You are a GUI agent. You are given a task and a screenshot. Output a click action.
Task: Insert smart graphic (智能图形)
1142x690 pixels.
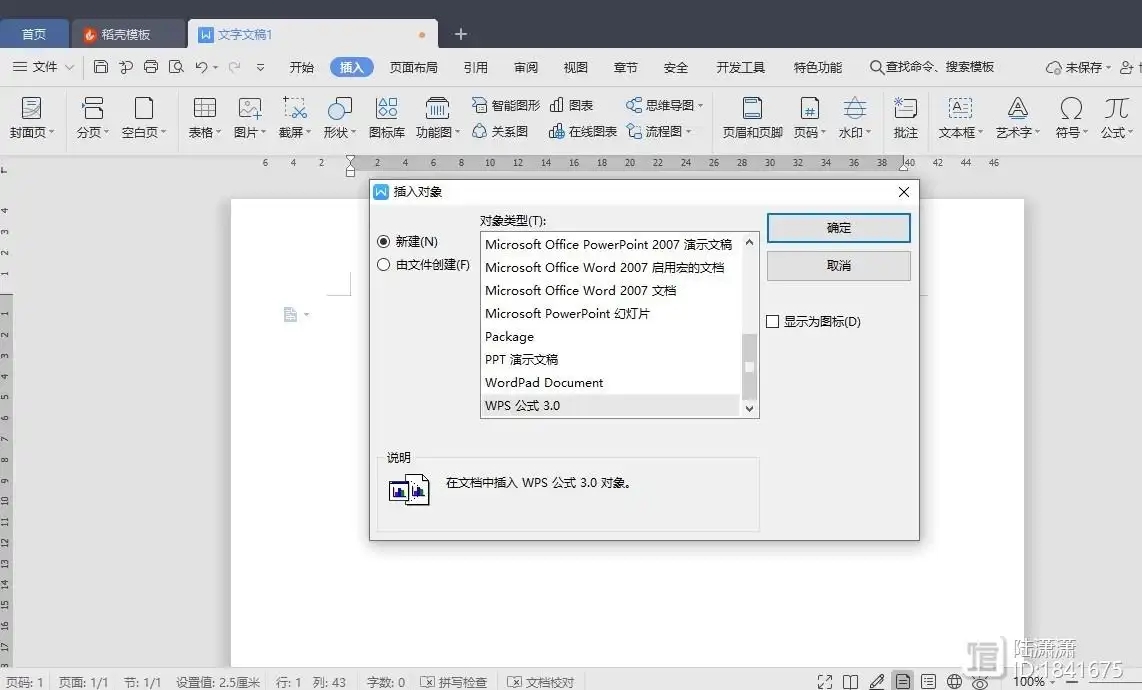tap(505, 106)
